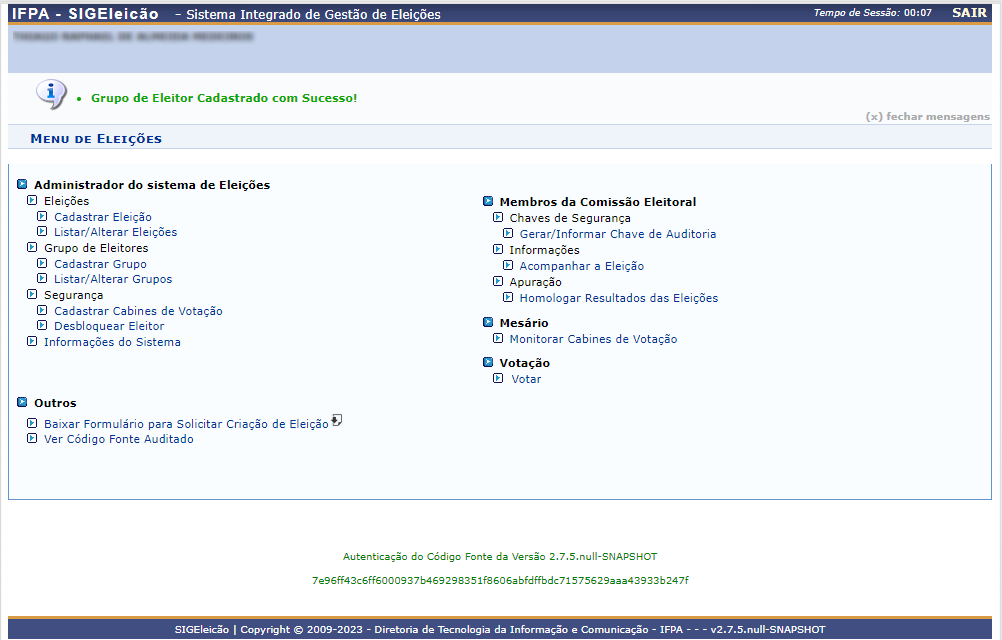
Task: Click the download icon after Criação de Eleição
Action: tap(337, 420)
